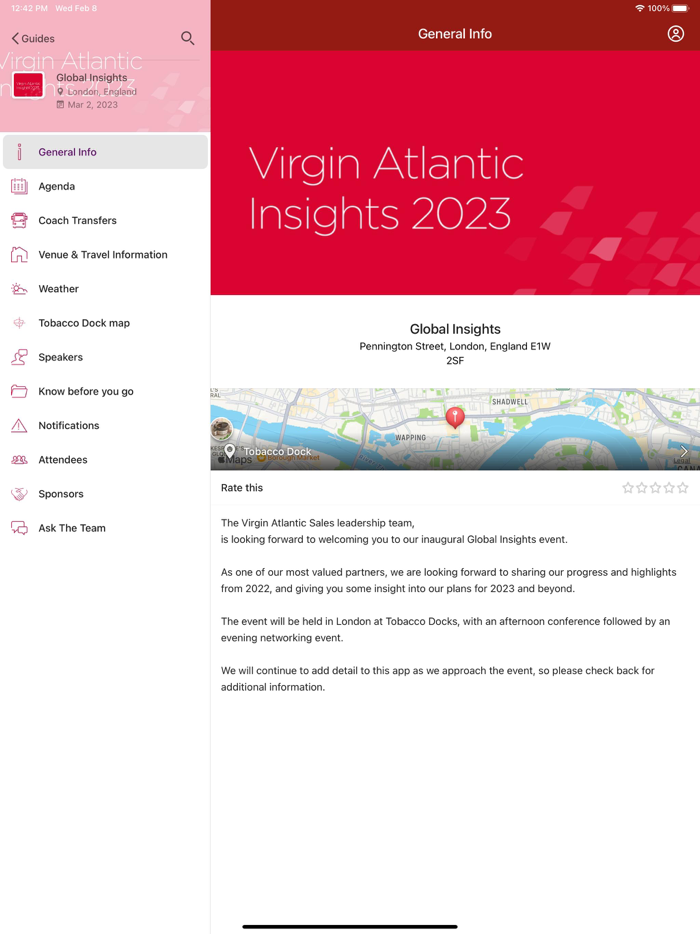This screenshot has width=700, height=934.
Task: Click the battery status icon
Action: click(x=681, y=8)
